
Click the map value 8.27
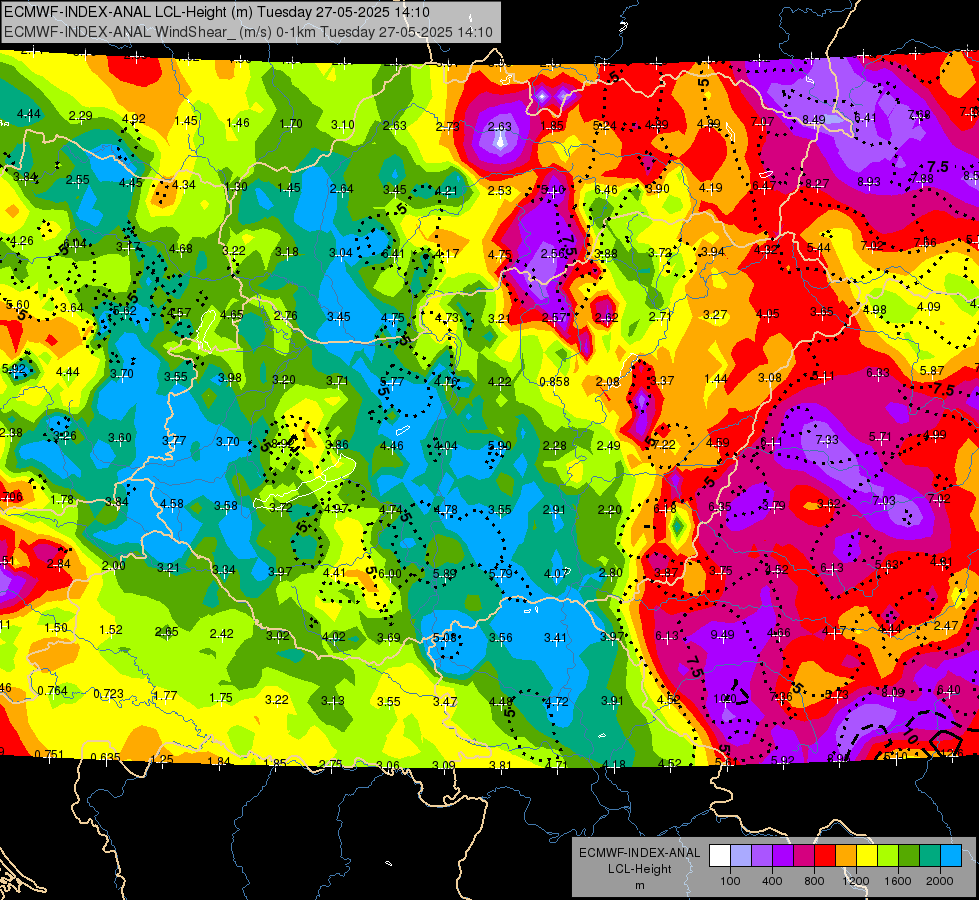(817, 184)
